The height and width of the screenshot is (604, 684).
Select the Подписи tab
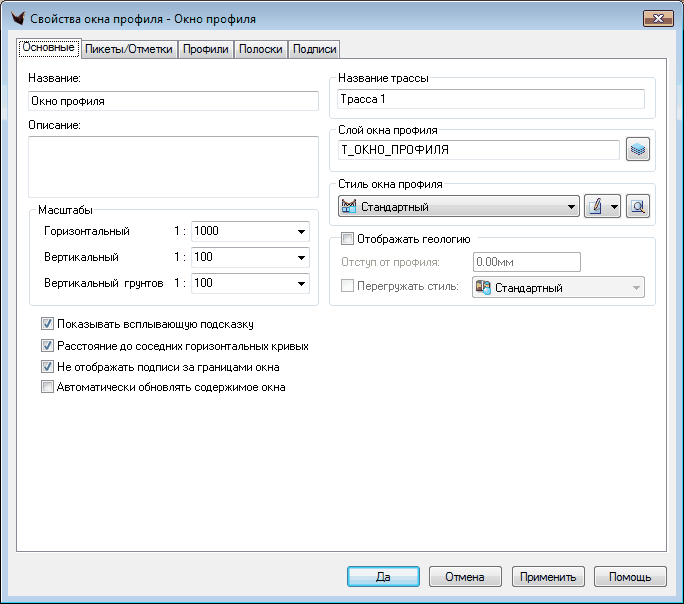click(314, 49)
